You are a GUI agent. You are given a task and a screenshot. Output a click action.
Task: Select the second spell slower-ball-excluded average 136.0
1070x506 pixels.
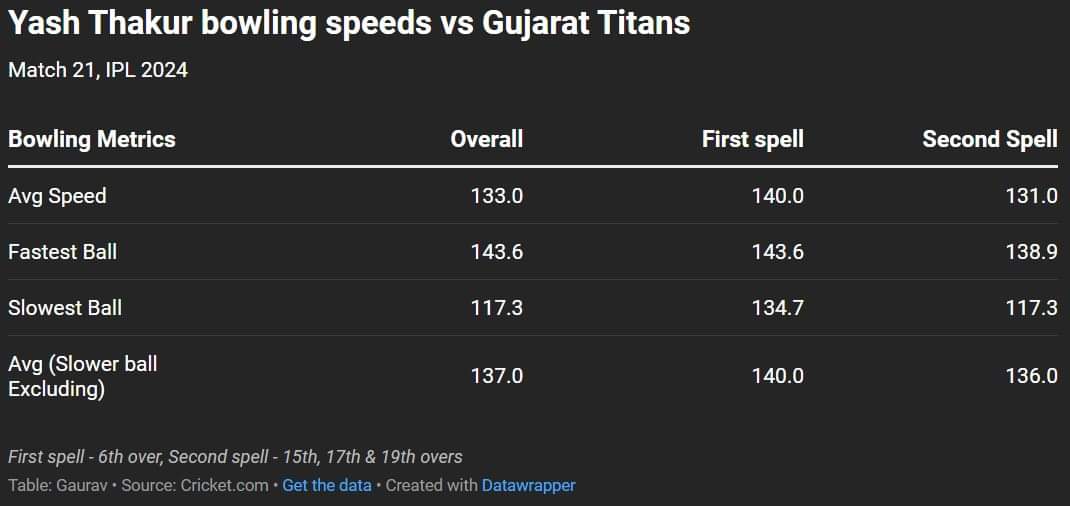(1031, 376)
